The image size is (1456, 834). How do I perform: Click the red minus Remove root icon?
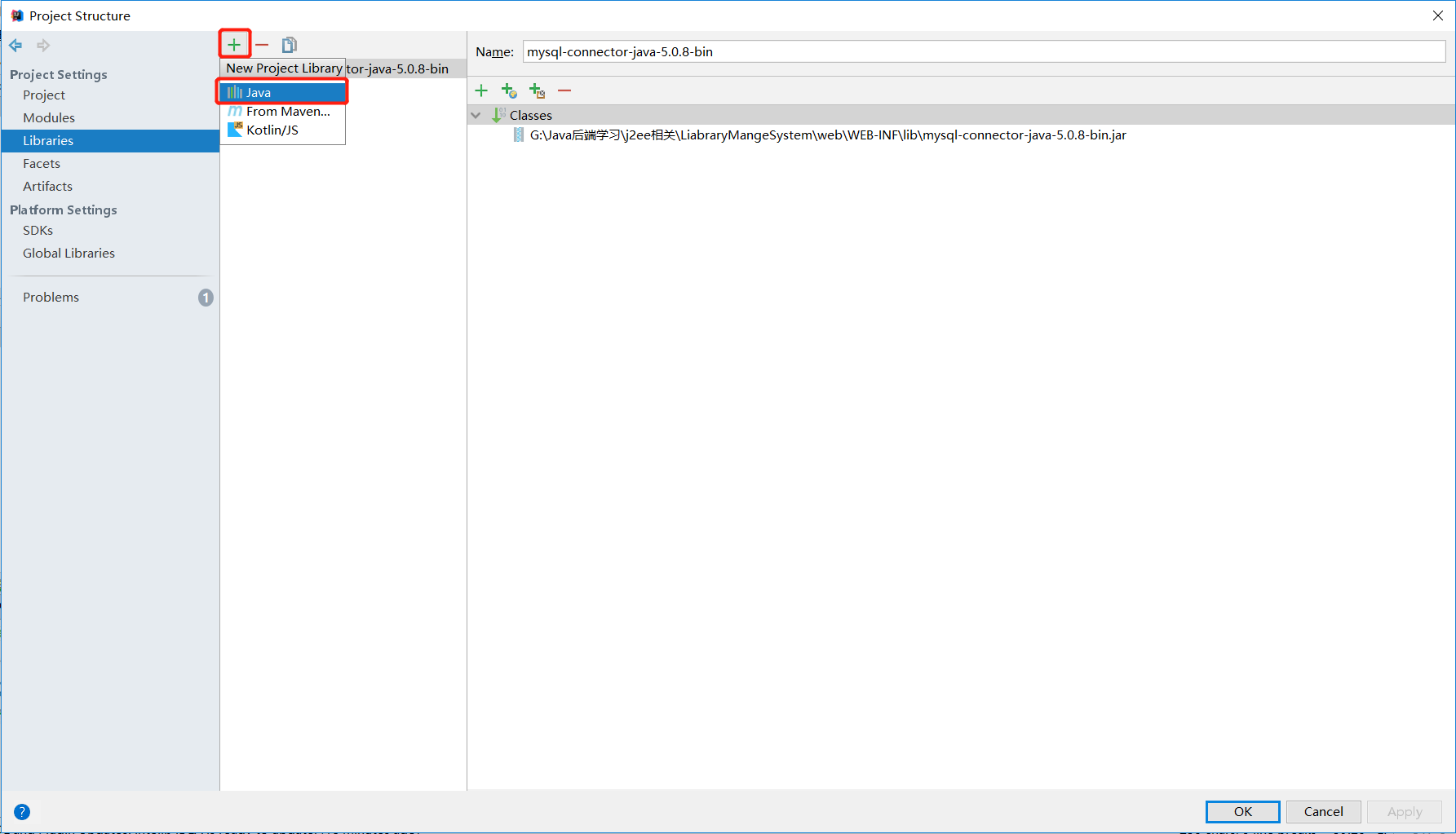(x=564, y=90)
